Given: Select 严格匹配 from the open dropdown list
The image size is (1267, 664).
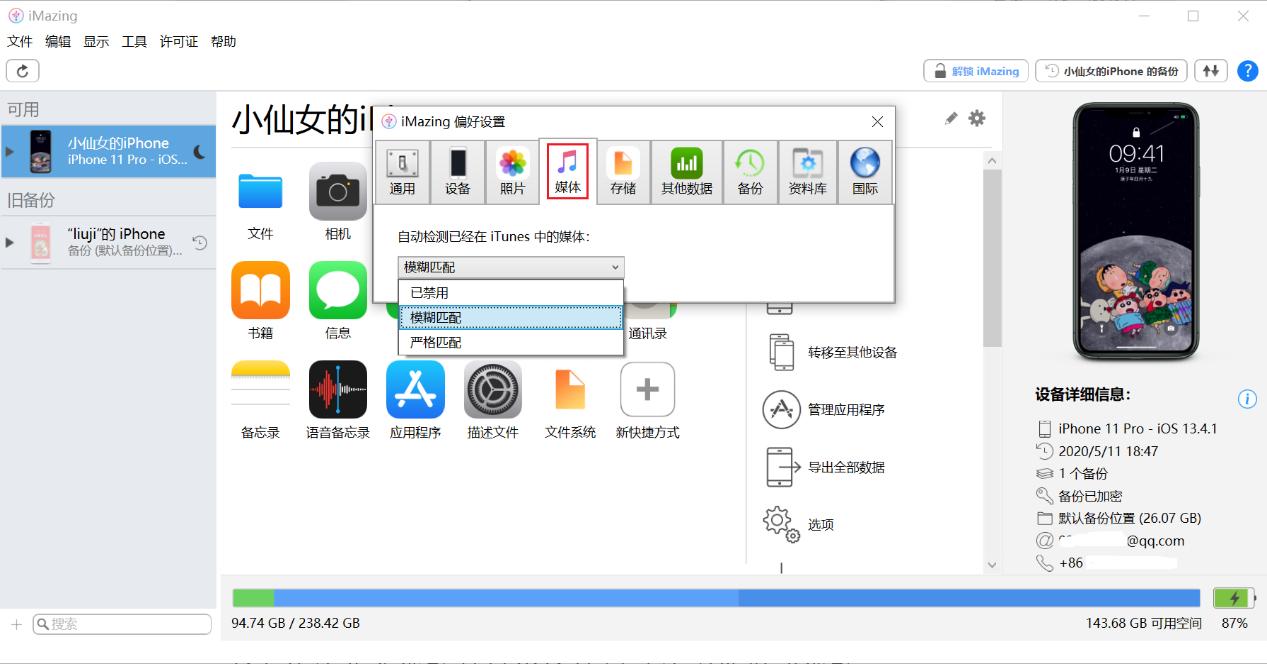Looking at the screenshot, I should [x=510, y=341].
